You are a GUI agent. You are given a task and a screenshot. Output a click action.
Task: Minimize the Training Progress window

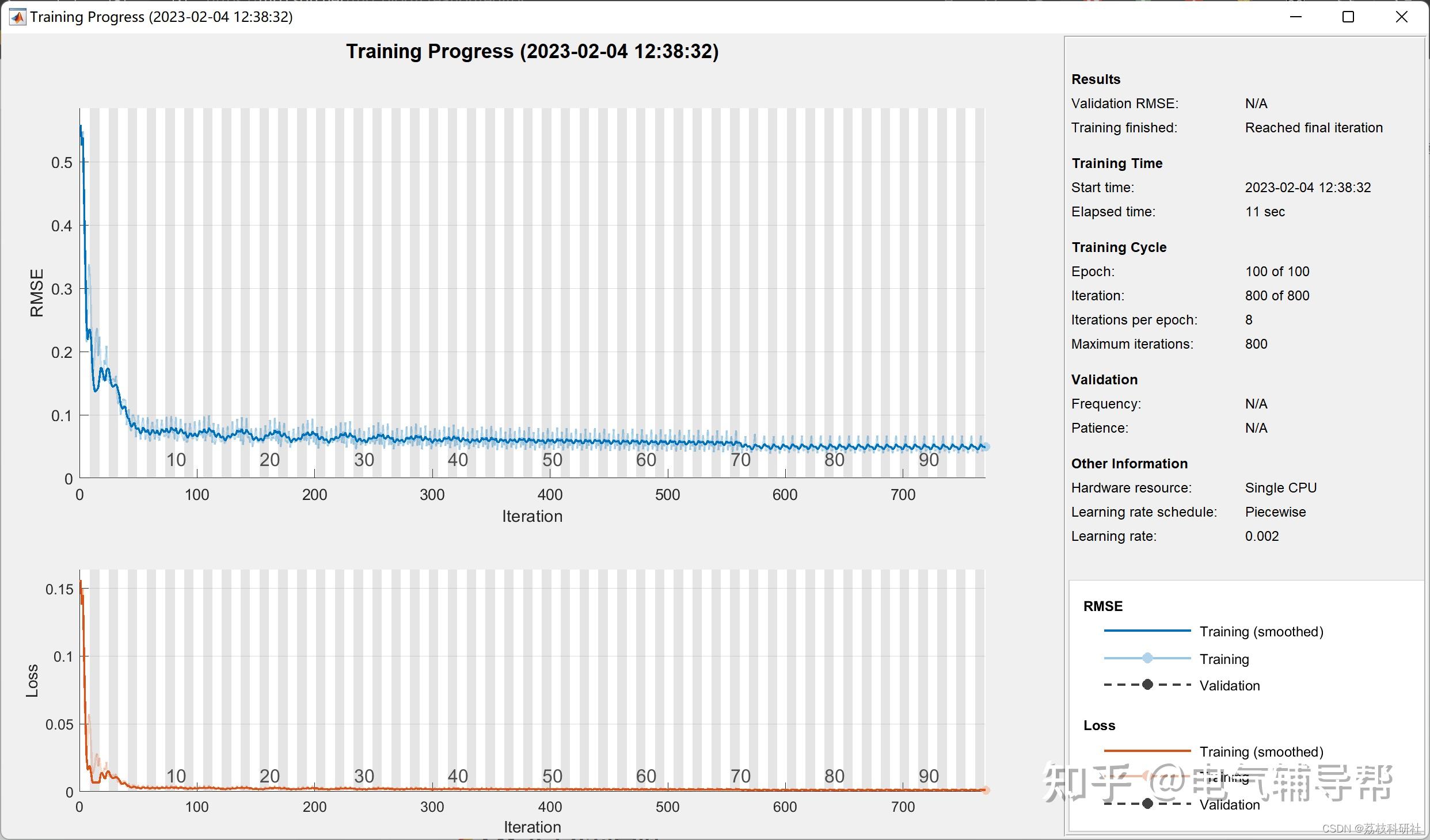click(1295, 17)
